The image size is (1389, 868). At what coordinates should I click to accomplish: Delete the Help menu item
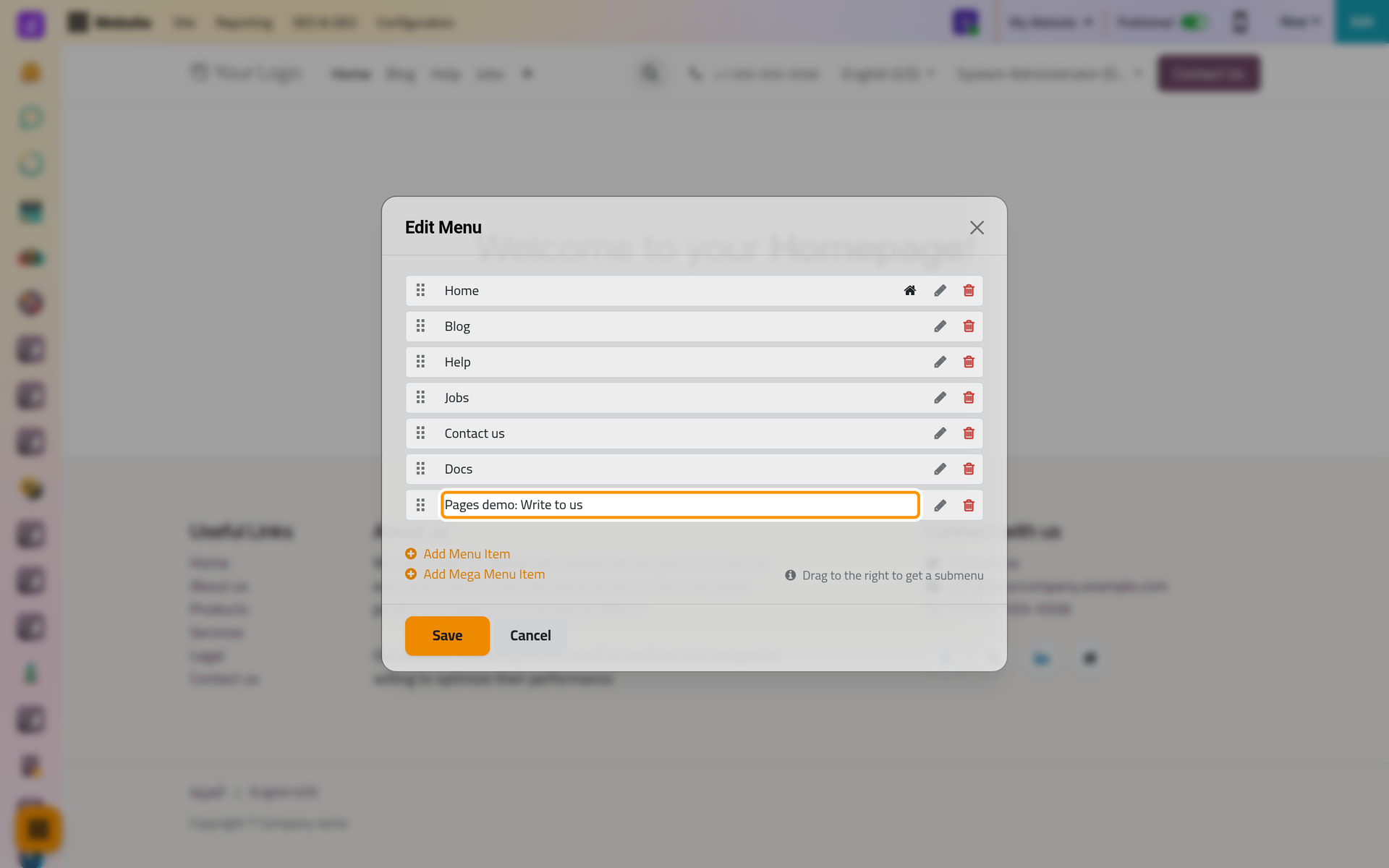969,362
